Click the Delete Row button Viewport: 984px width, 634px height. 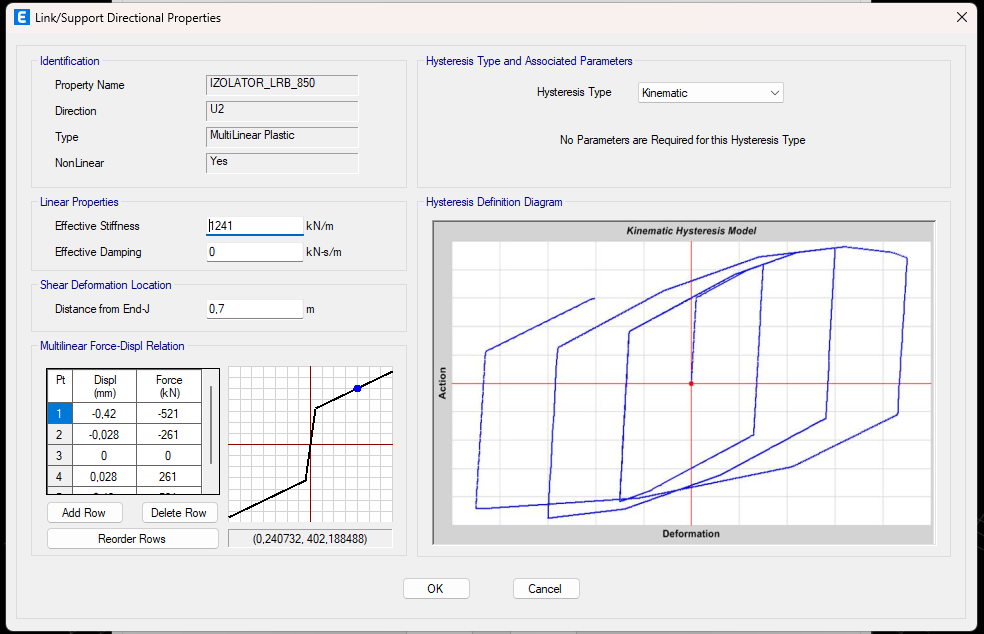179,513
